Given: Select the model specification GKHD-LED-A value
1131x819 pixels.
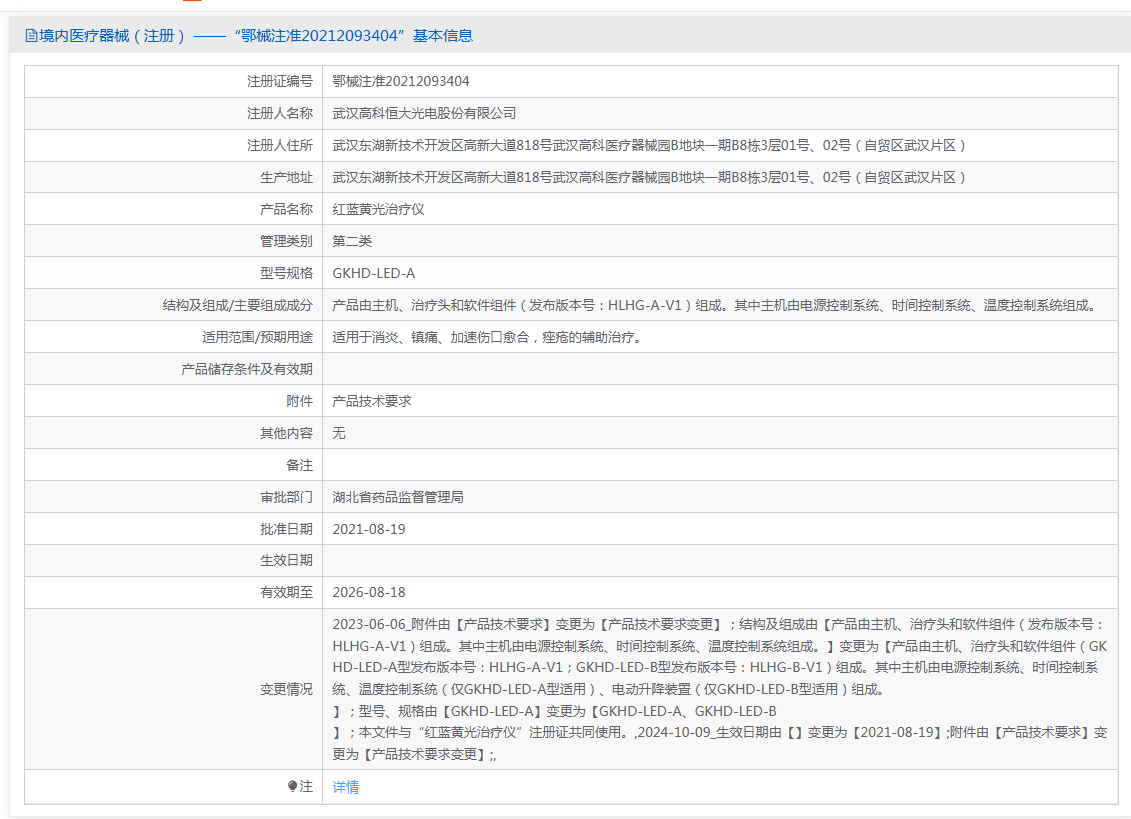Looking at the screenshot, I should point(374,273).
